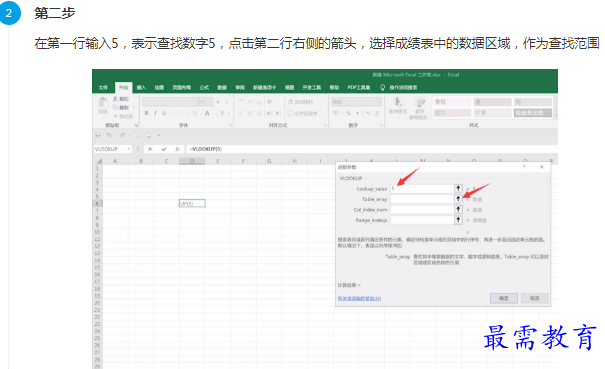This screenshot has height=369, width=605.
Task: Click the Range_lookup range selector arrow
Action: 458,220
